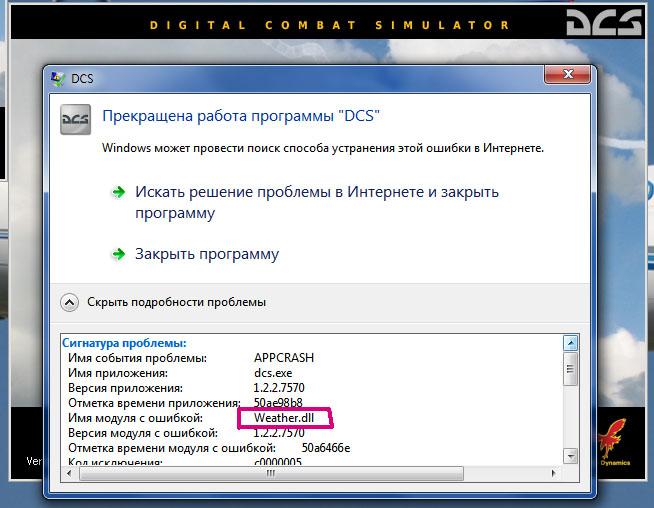654x508 pixels.
Task: Click the red eagle Dynamics logo
Action: coord(613,442)
